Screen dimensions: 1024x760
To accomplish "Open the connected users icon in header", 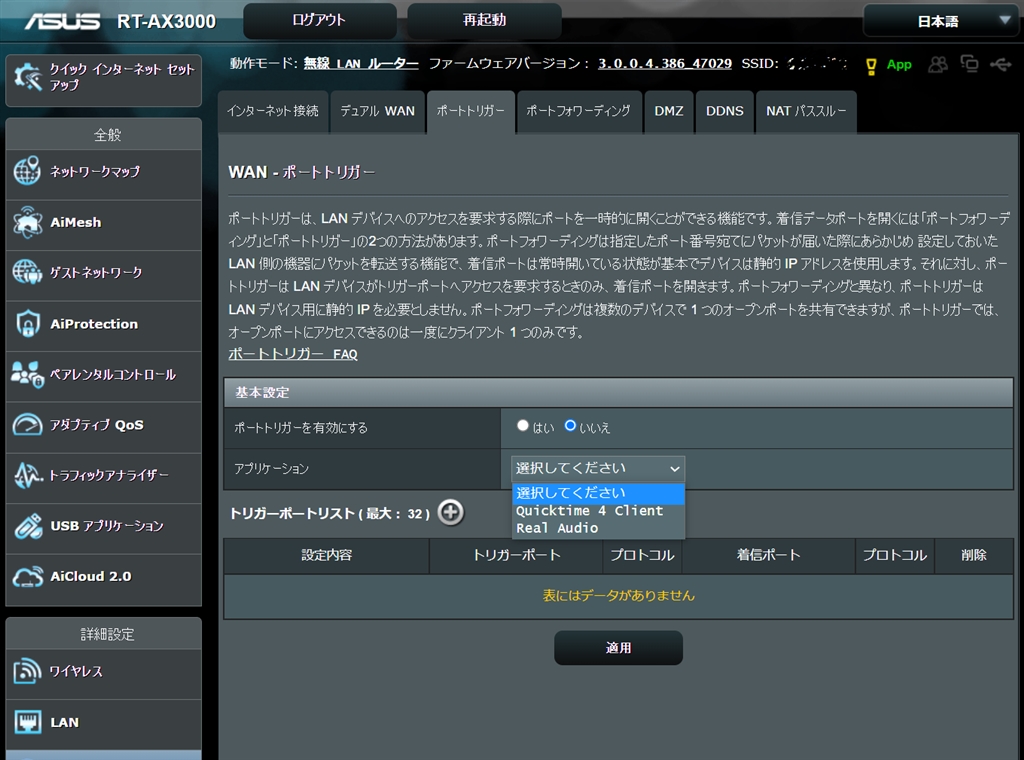I will point(938,64).
